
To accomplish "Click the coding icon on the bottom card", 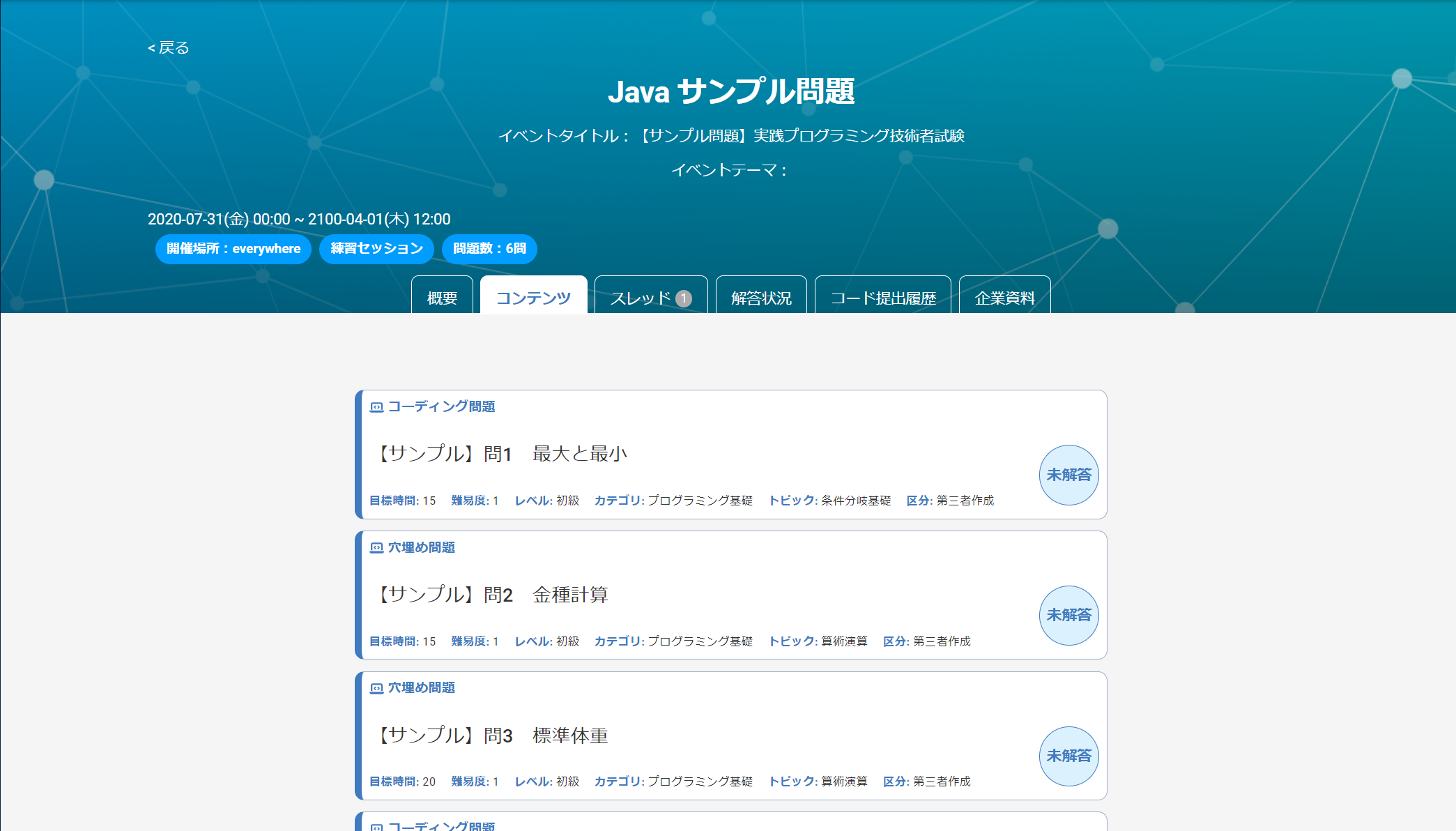I will 376,827.
